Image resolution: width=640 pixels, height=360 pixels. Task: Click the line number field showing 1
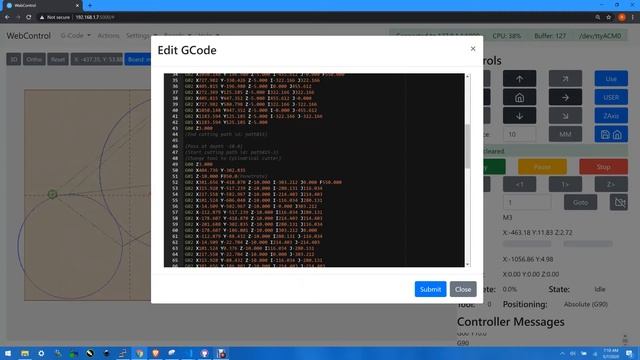point(527,202)
